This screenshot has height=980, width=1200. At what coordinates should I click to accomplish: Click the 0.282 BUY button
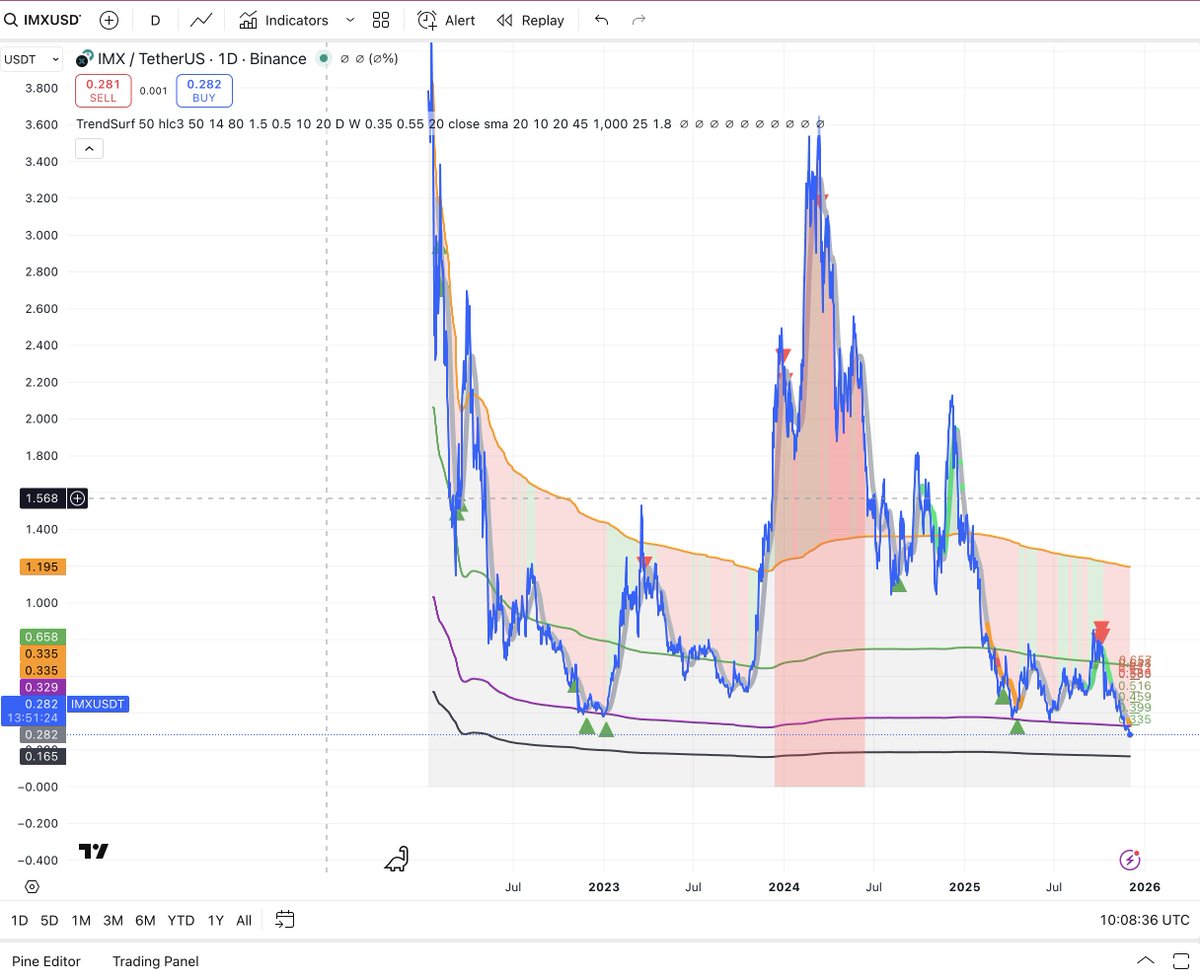point(203,90)
